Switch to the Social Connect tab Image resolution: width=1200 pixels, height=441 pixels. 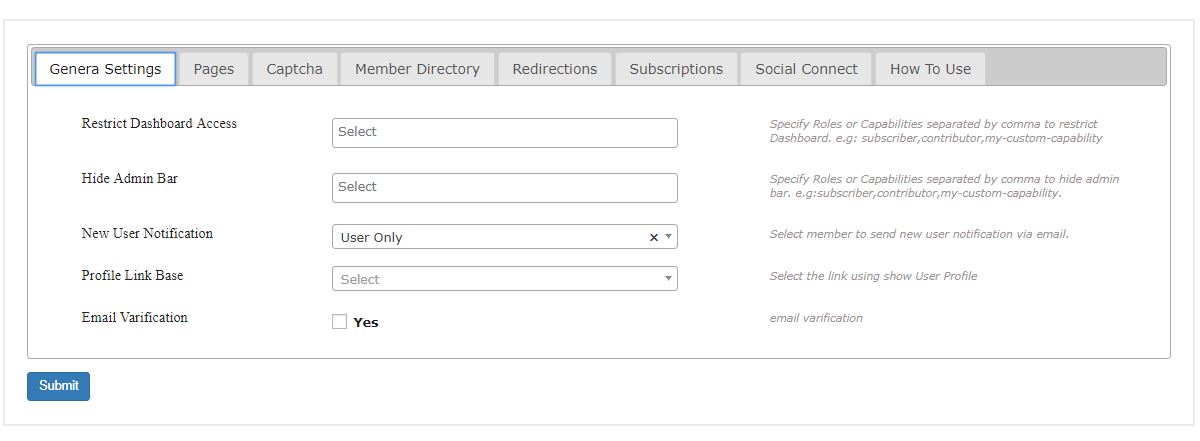coord(806,69)
